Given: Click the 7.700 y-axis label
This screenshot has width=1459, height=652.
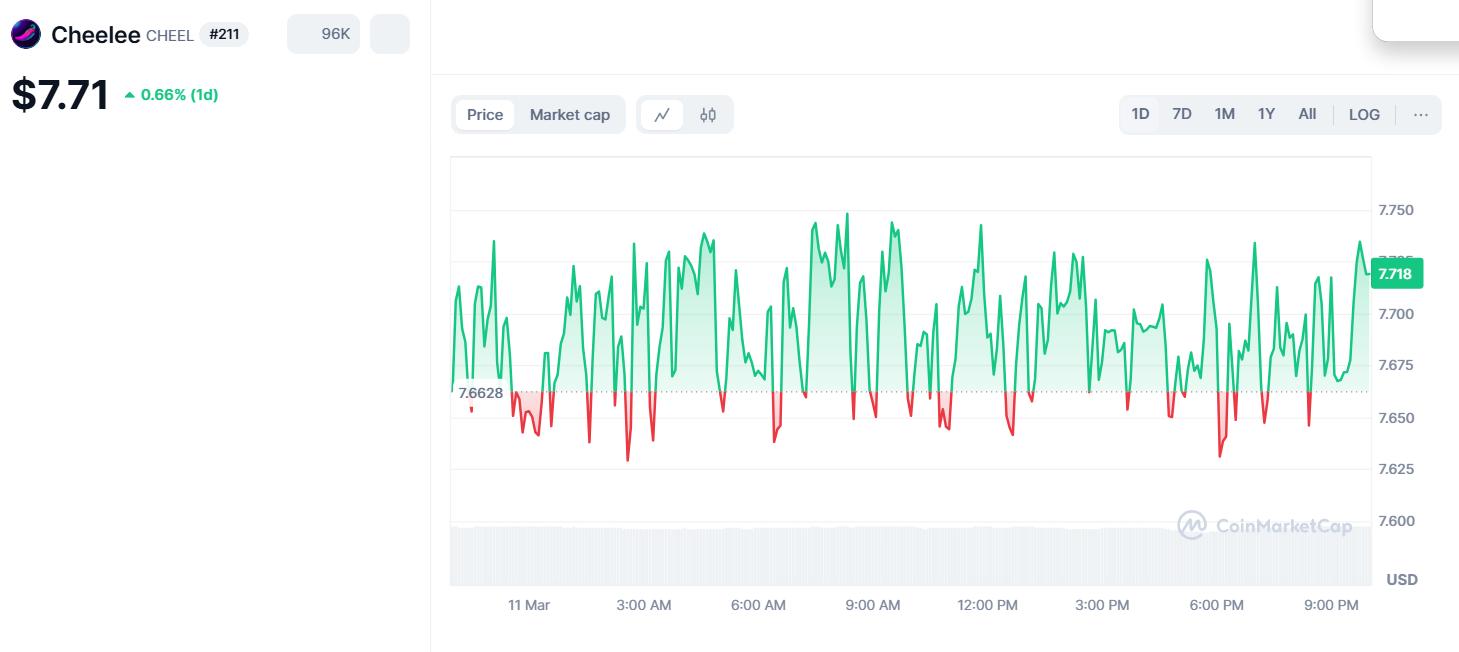Looking at the screenshot, I should coord(1396,314).
